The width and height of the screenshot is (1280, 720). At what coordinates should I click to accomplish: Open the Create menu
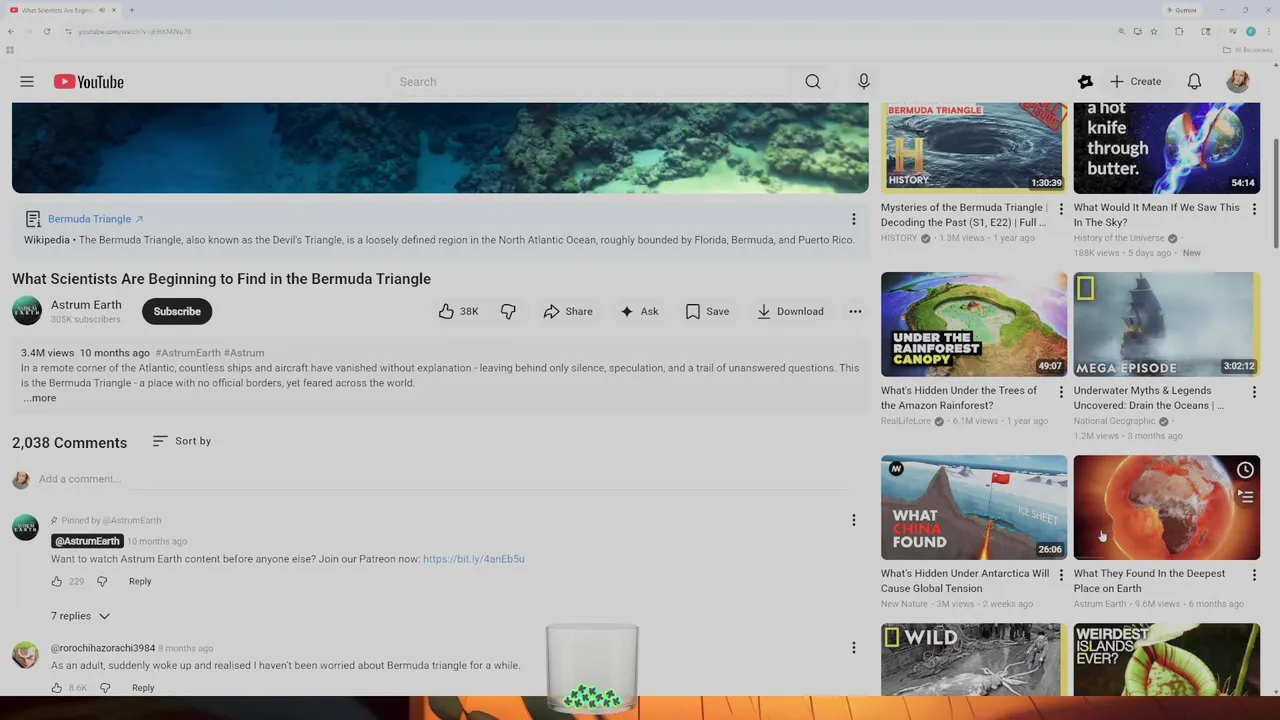coord(1136,82)
